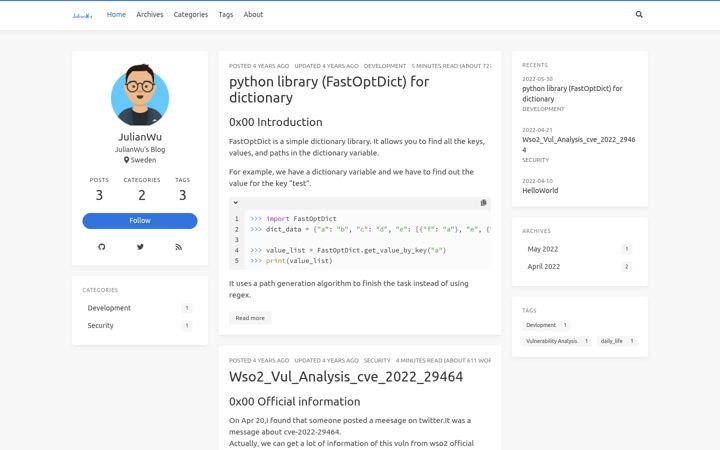Open the GitHub profile icon

[x=101, y=247]
